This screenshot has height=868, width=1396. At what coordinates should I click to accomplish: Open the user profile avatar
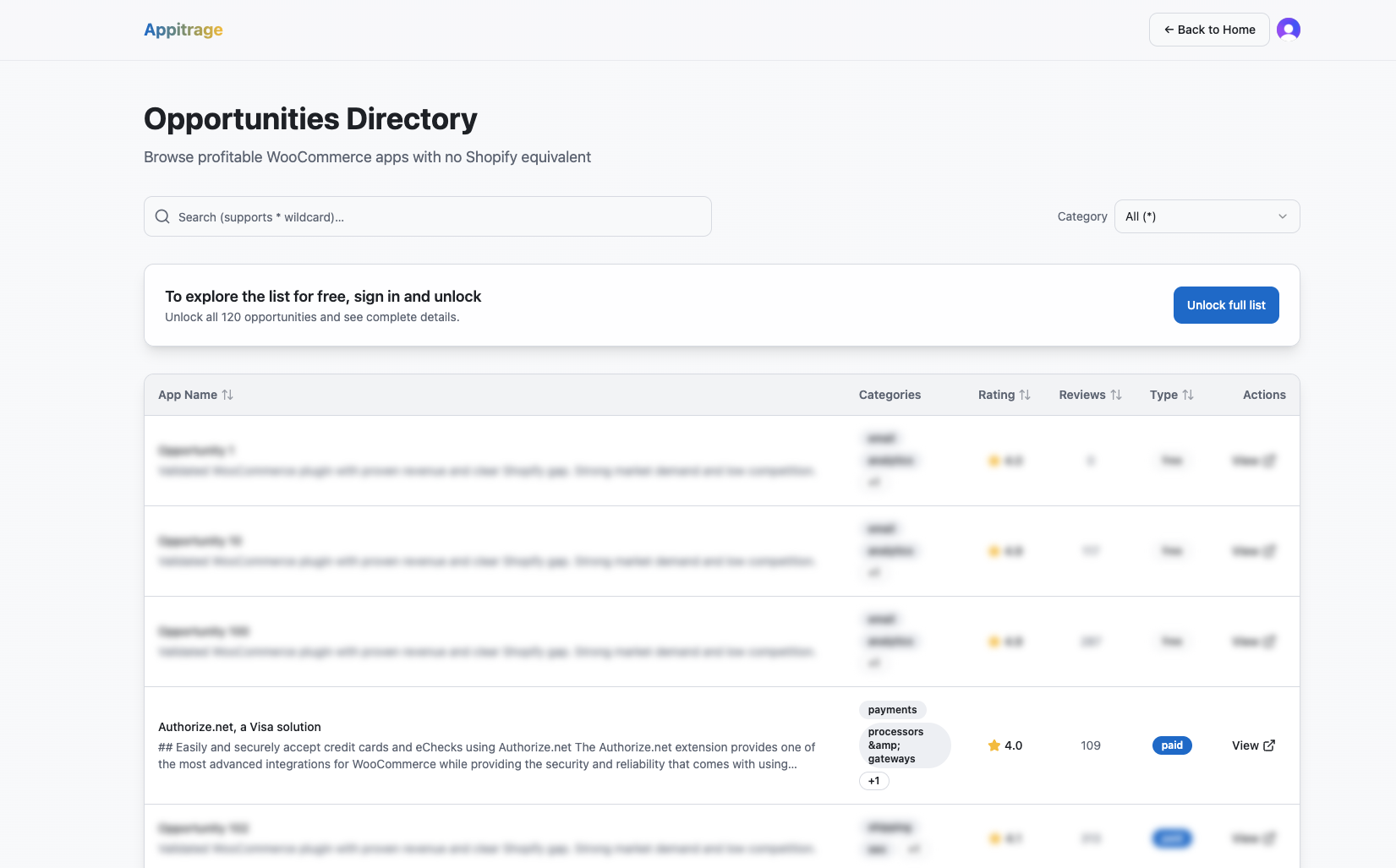pos(1289,30)
